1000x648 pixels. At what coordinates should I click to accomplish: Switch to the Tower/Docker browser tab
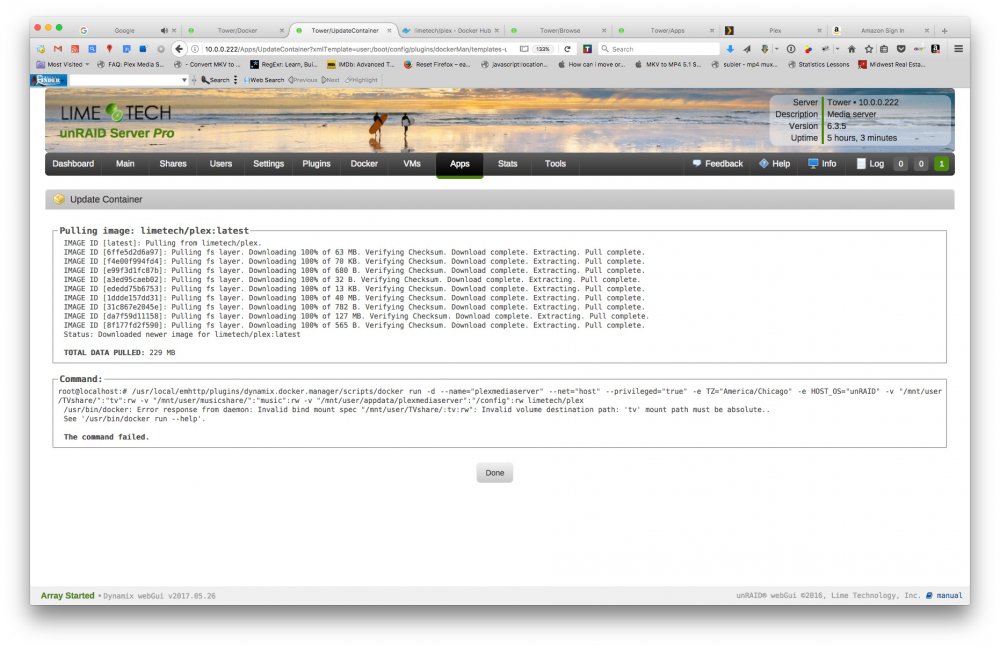click(237, 30)
